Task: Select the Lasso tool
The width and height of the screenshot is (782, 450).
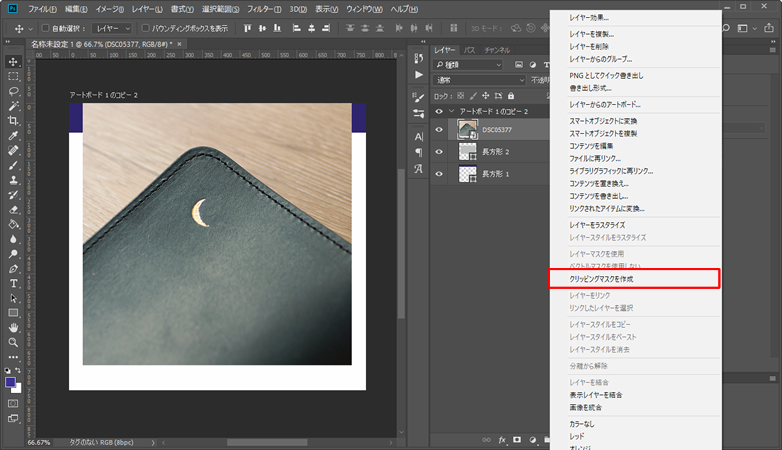Action: coord(13,91)
